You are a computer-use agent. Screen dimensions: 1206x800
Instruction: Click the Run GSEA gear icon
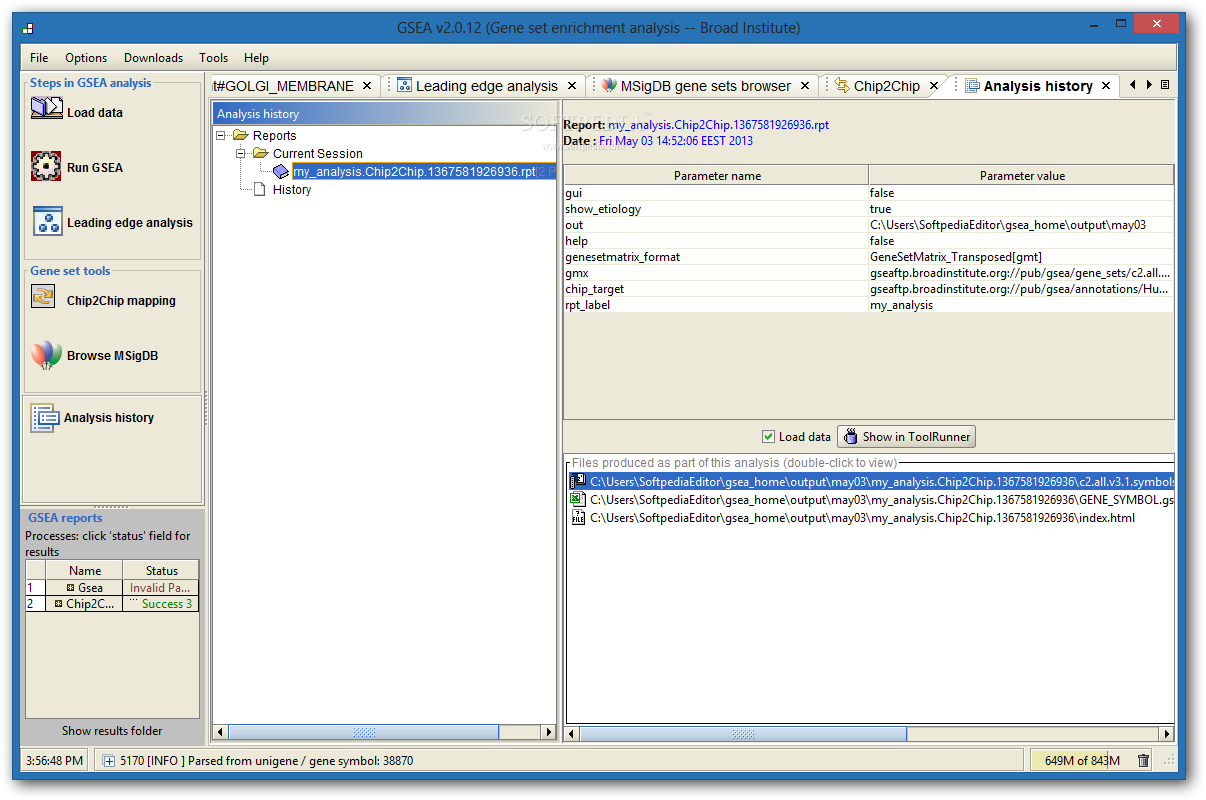[x=46, y=166]
